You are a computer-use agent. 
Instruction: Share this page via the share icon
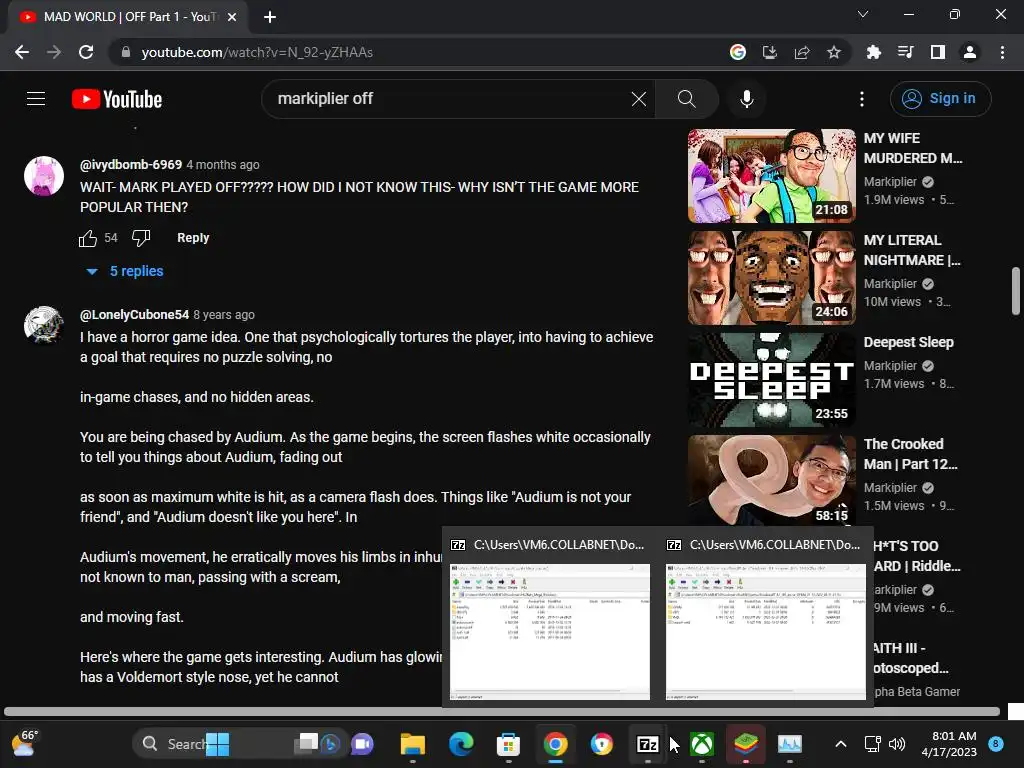[x=802, y=52]
